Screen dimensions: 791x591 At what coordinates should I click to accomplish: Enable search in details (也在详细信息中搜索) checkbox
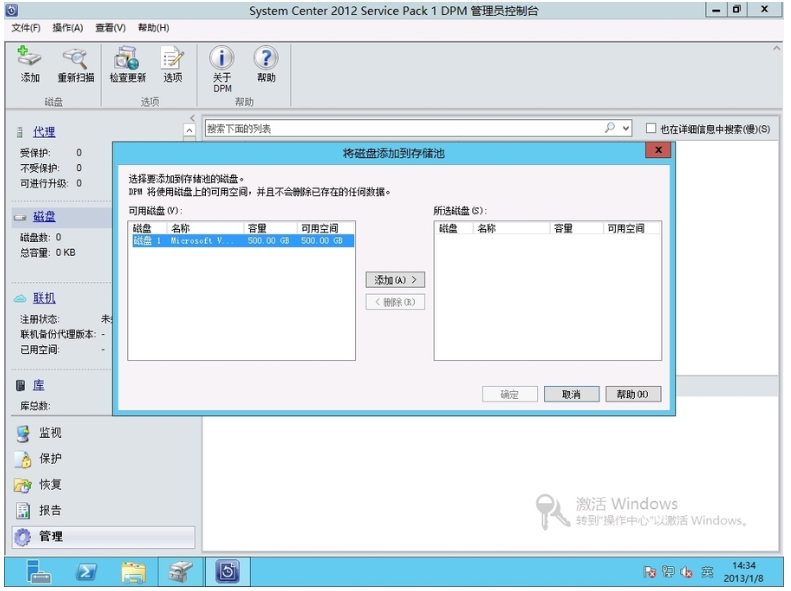651,129
